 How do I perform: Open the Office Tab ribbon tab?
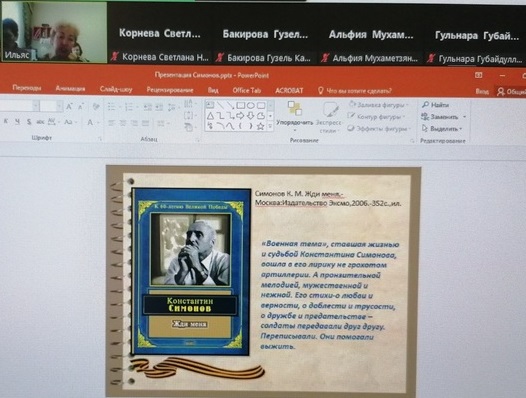click(x=247, y=90)
